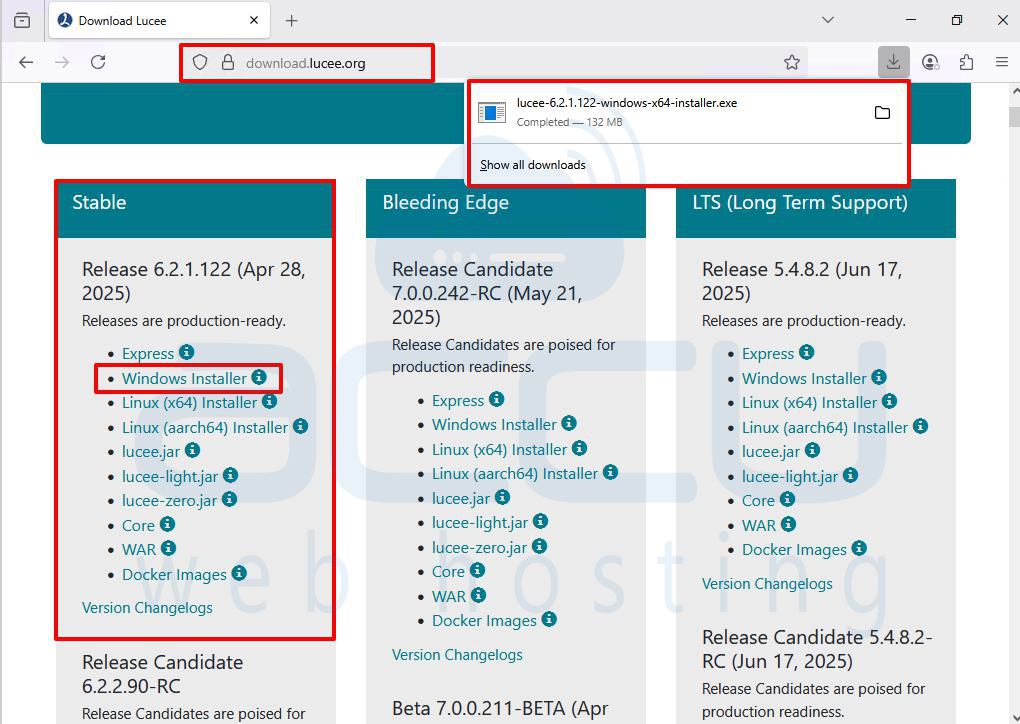Bookmark this page with the star icon
Viewport: 1020px width, 724px height.
tap(792, 62)
